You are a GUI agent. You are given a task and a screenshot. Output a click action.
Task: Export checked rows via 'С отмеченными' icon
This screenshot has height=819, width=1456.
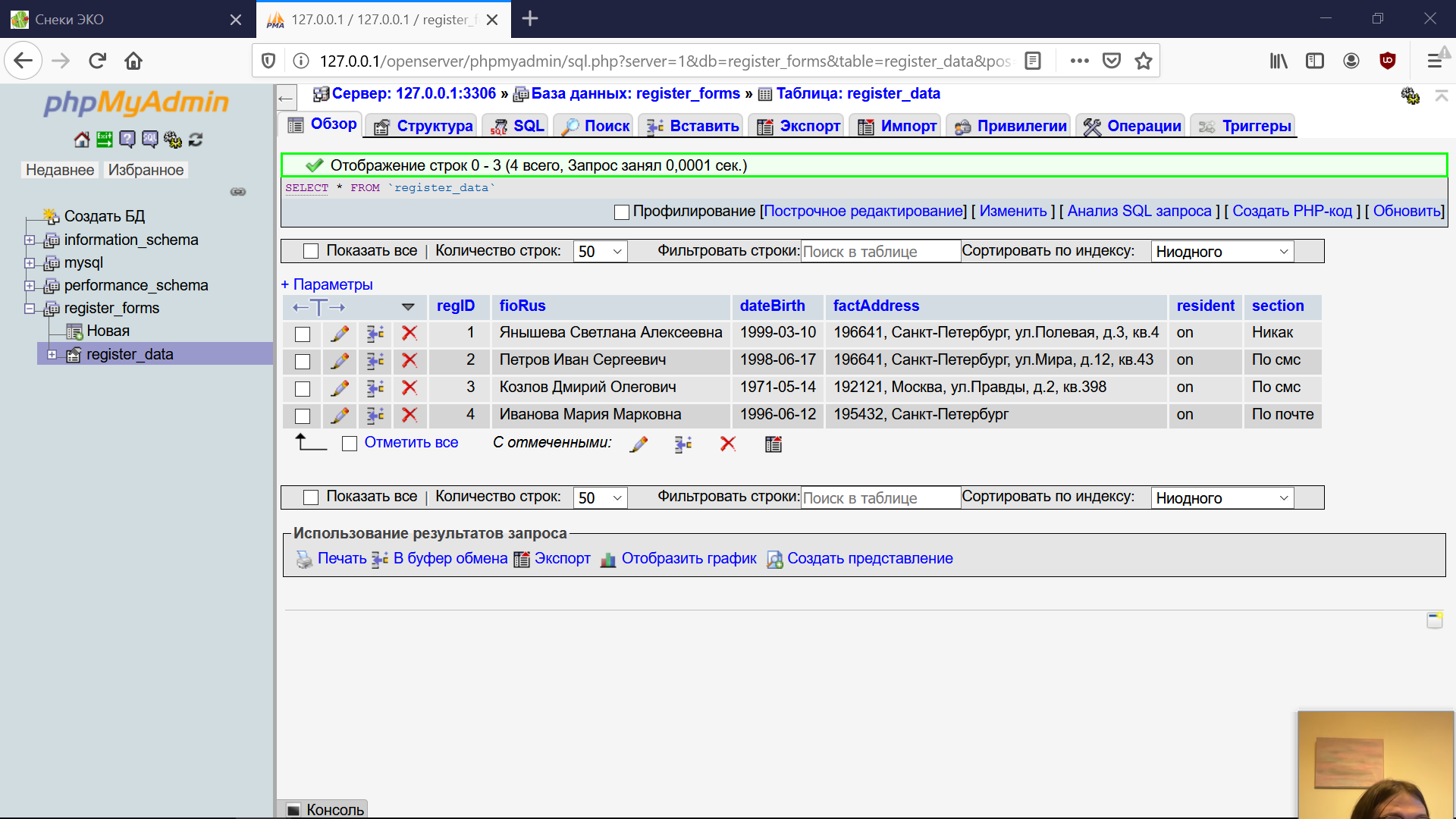click(x=773, y=444)
